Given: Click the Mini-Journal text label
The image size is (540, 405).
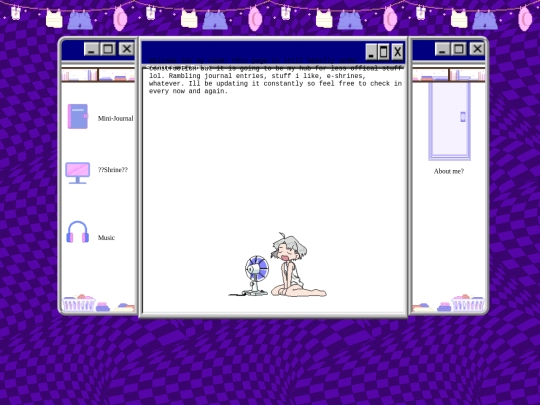Looking at the screenshot, I should click(x=115, y=118).
